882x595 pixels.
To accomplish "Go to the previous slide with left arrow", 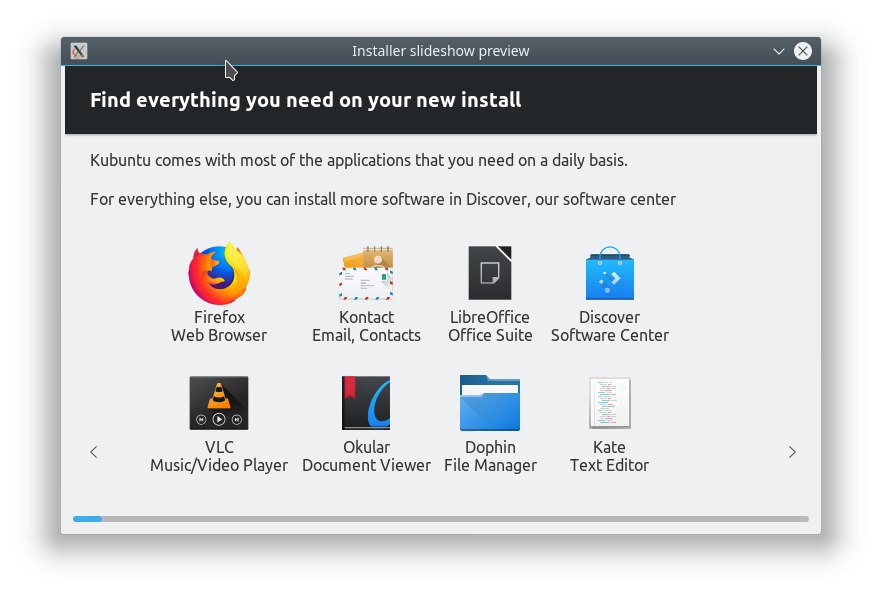I will (94, 452).
